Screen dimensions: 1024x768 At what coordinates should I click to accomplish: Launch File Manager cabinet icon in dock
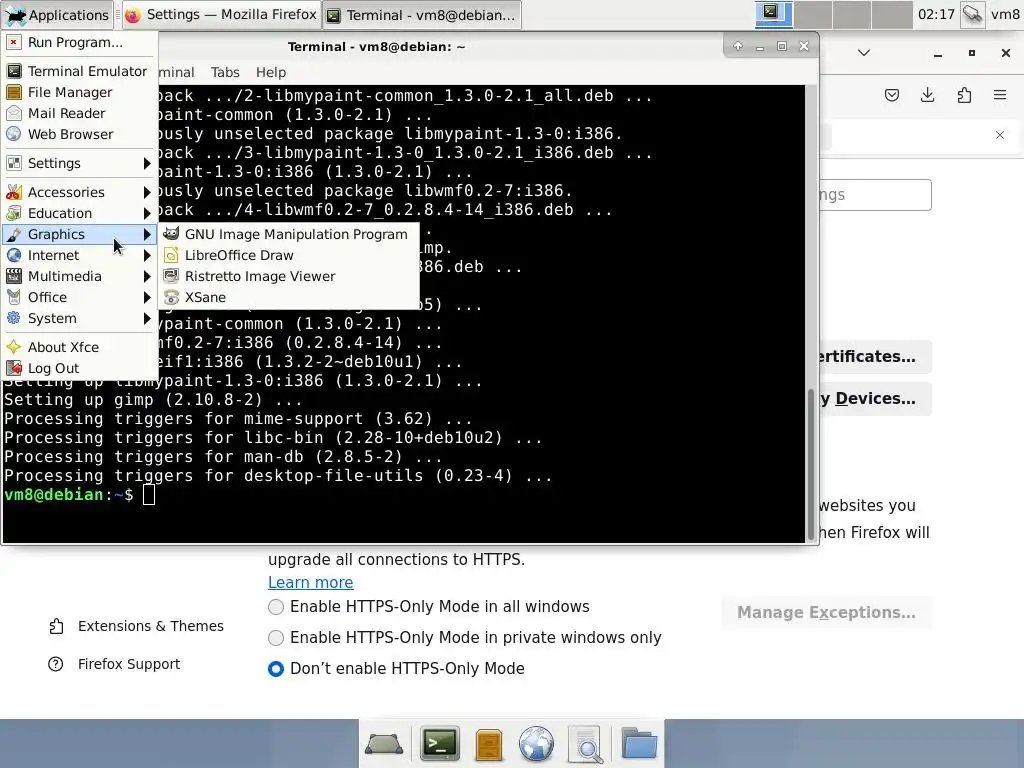click(x=488, y=744)
